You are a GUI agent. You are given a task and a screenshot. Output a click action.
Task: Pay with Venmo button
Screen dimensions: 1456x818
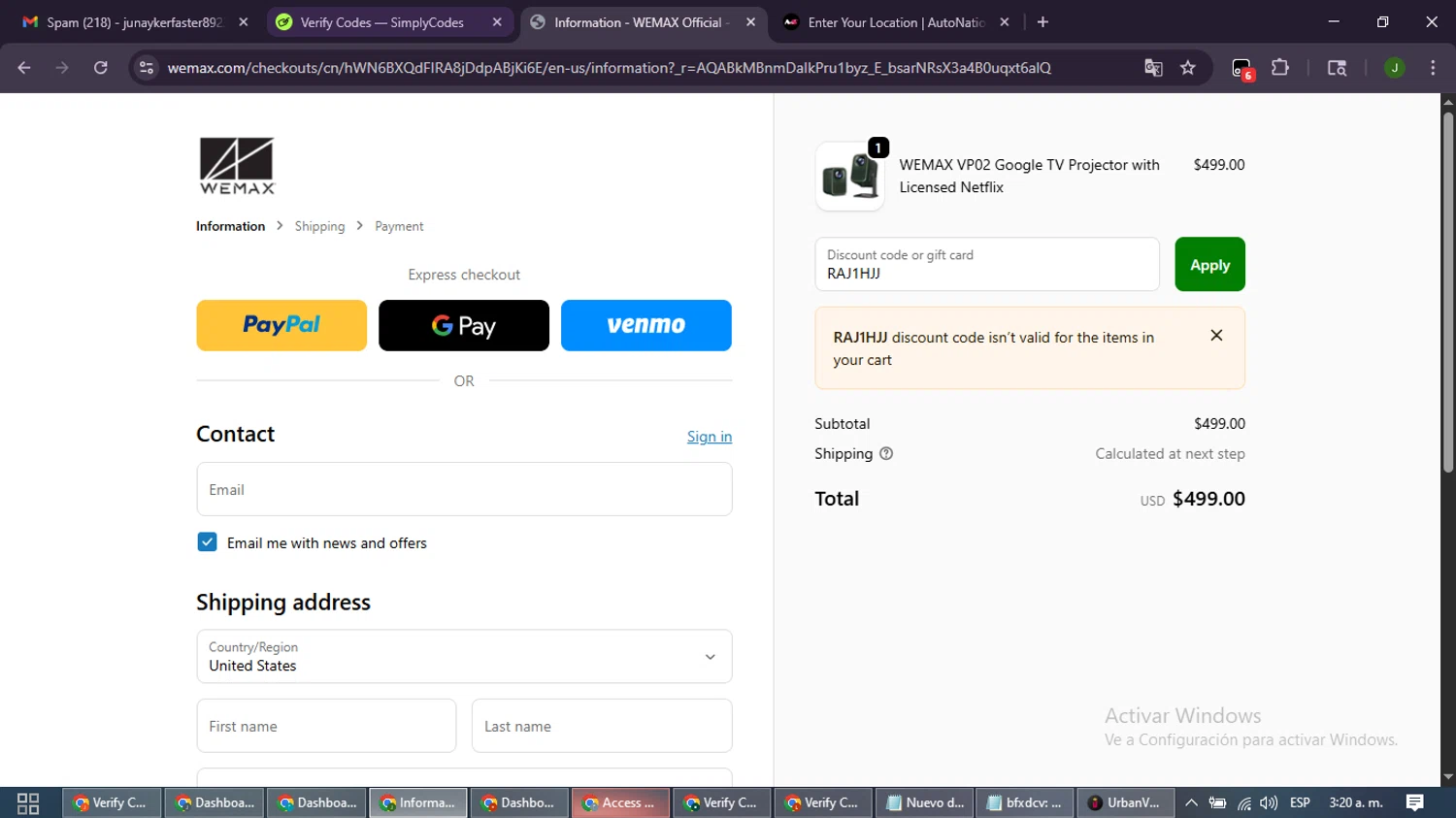point(646,325)
